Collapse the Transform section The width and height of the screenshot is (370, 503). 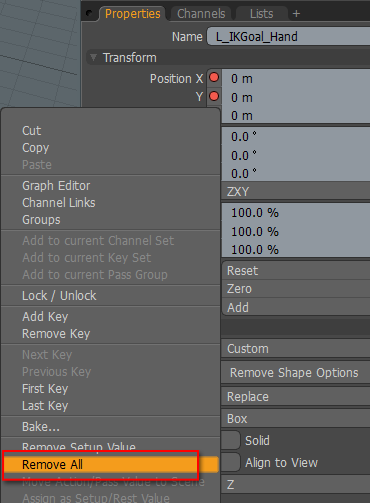pyautogui.click(x=94, y=58)
